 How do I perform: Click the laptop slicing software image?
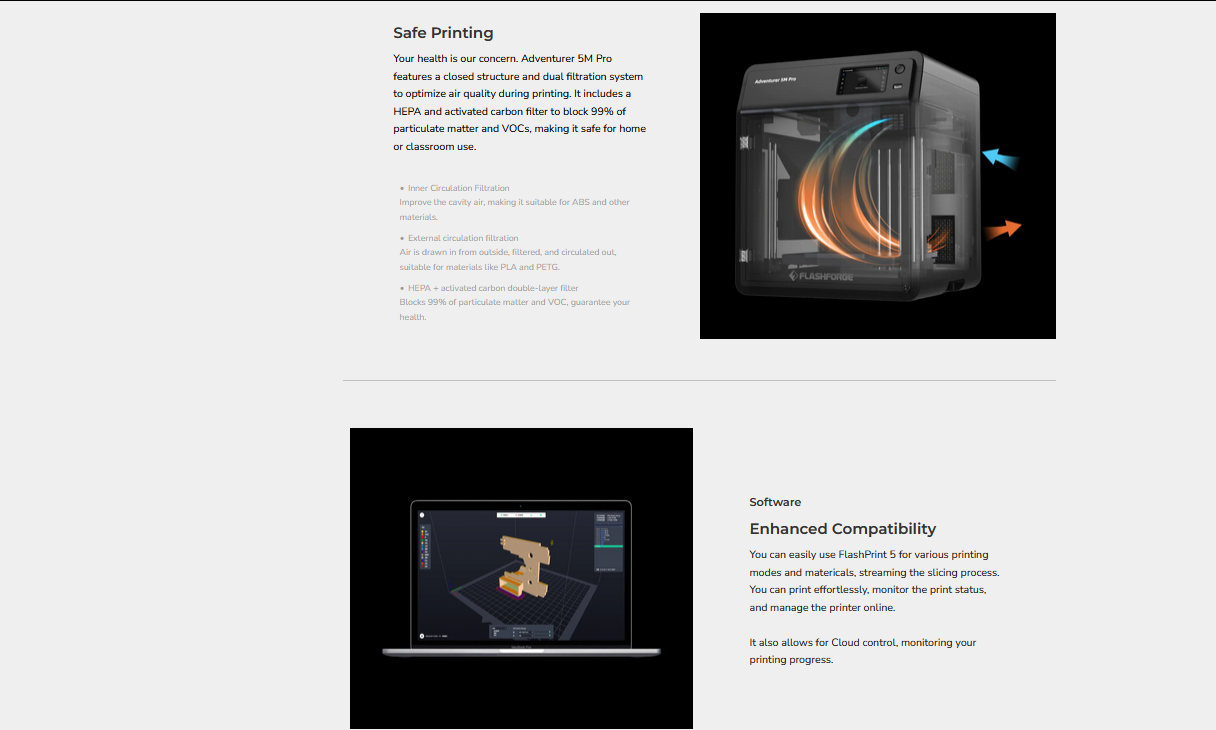(521, 579)
